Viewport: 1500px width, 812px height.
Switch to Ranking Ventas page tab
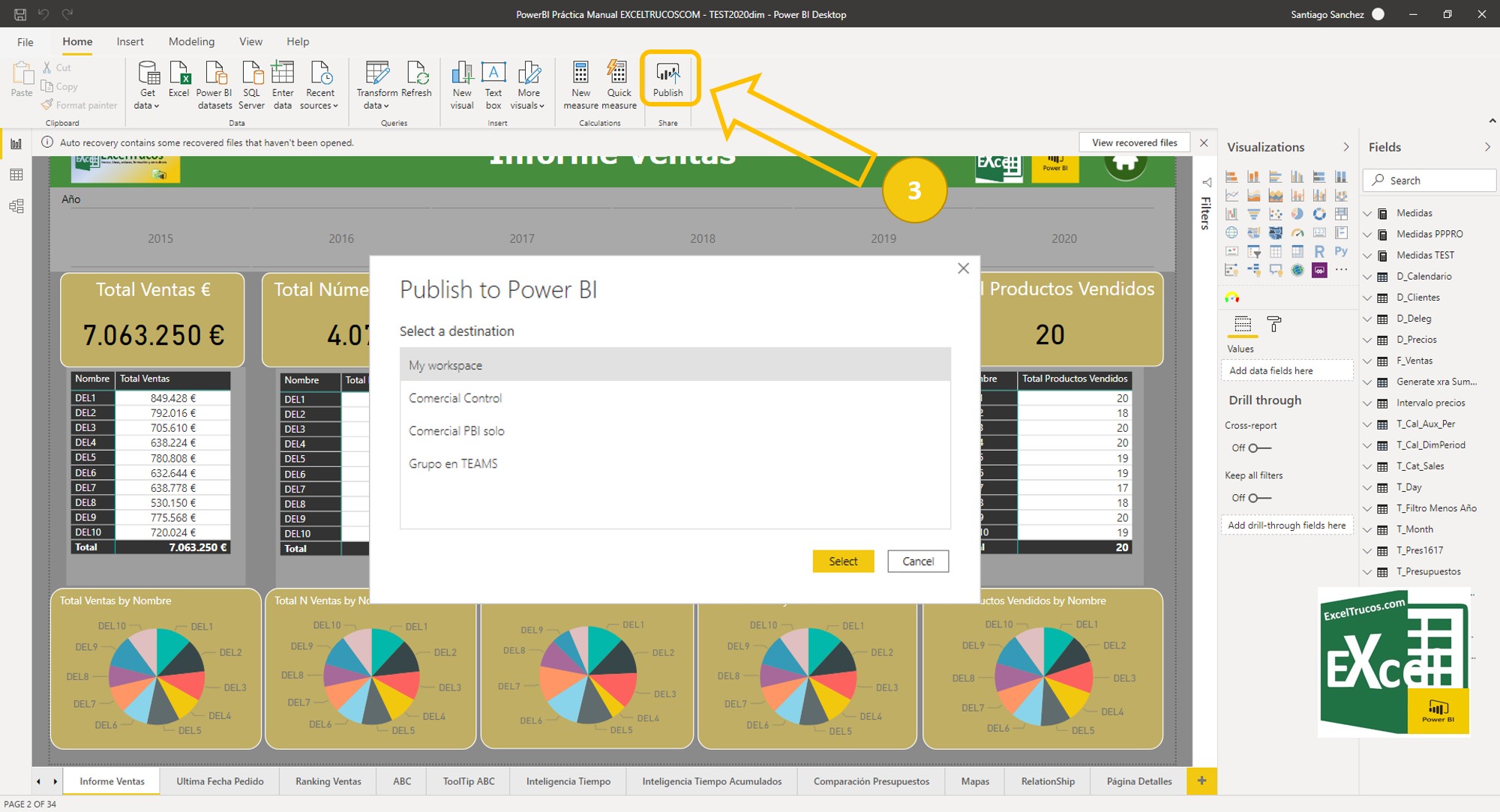tap(328, 781)
